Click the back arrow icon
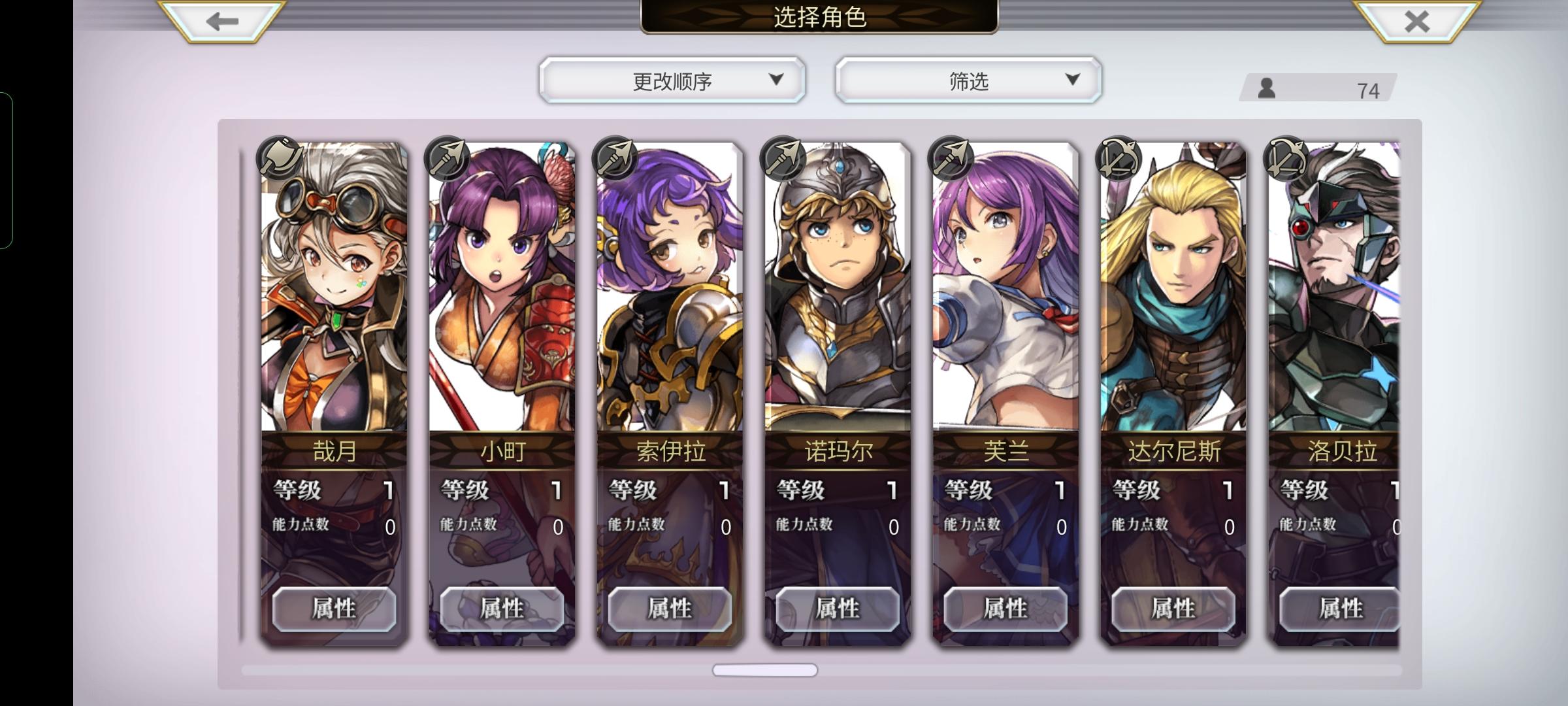Image resolution: width=1568 pixels, height=706 pixels. coord(221,21)
